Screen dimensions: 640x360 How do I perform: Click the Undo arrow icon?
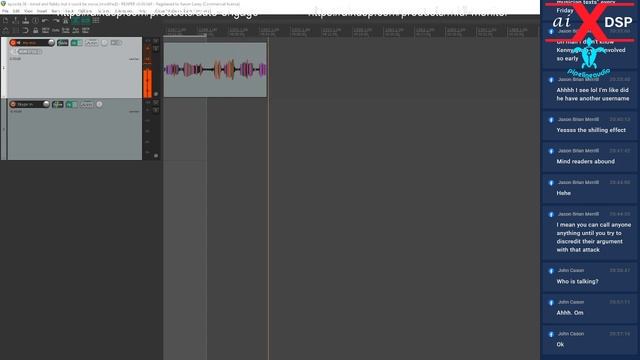pos(45,20)
